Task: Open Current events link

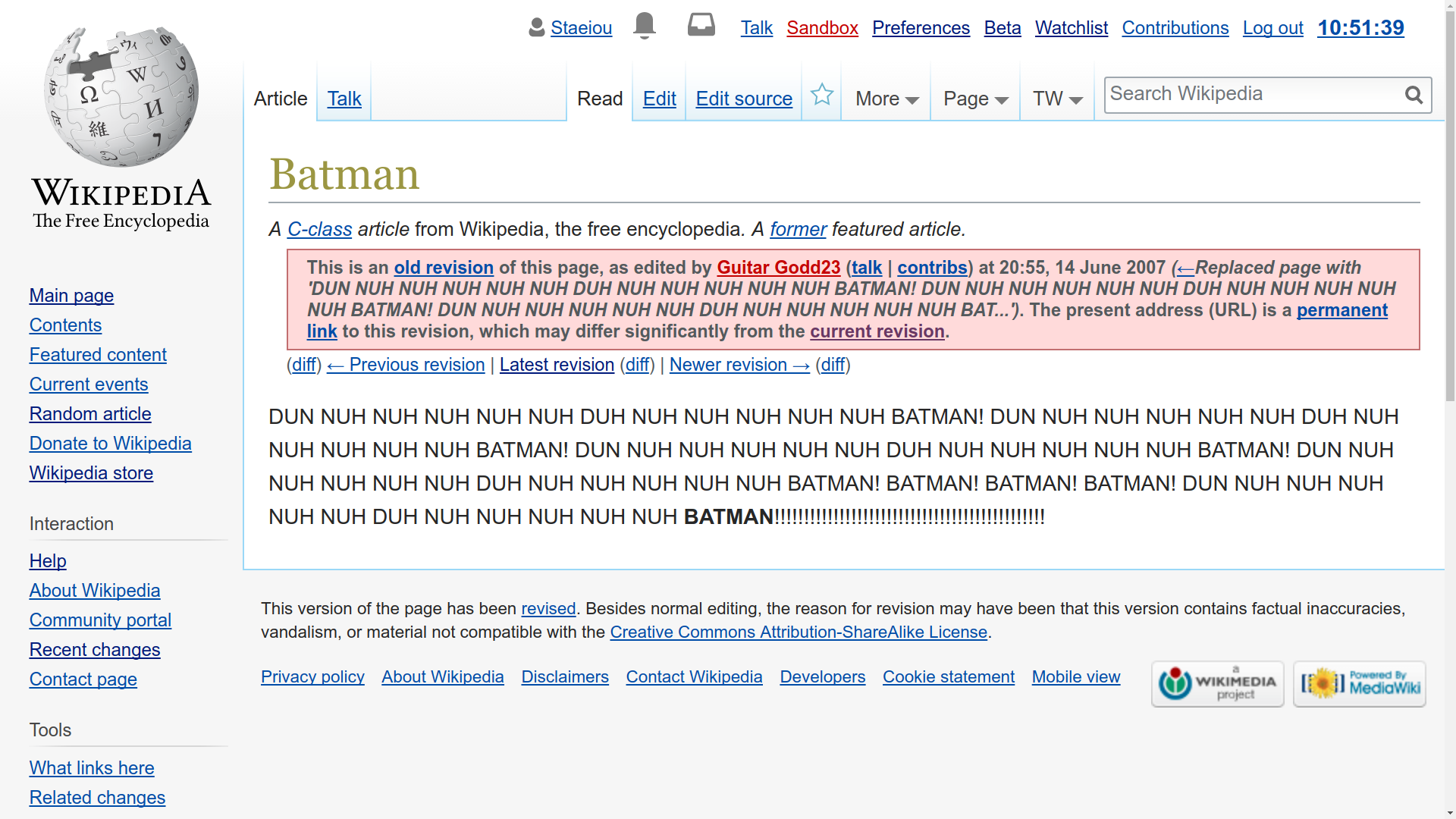Action: coord(89,384)
